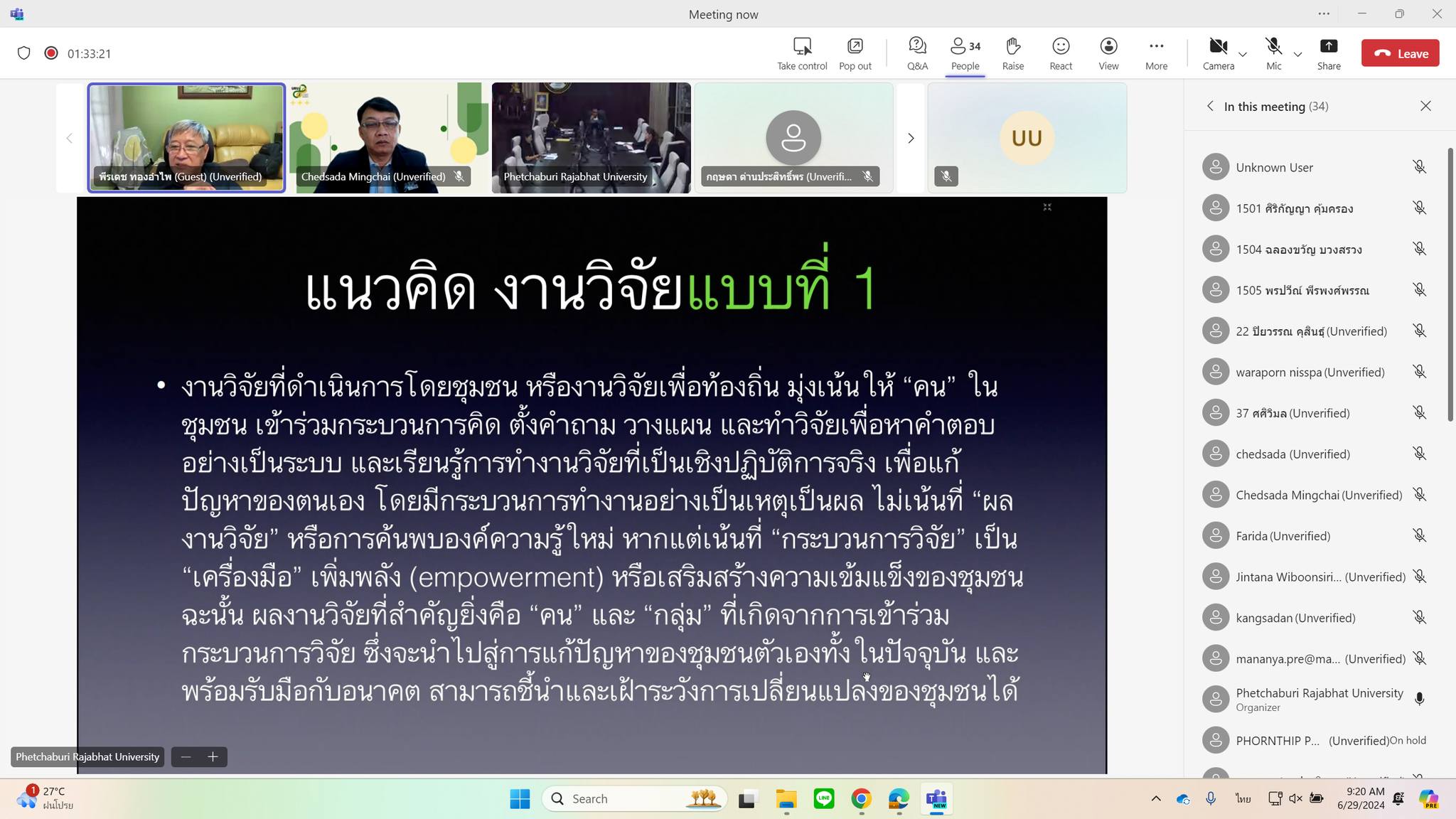Click the LINE app in the taskbar
The width and height of the screenshot is (1456, 819).
(824, 799)
